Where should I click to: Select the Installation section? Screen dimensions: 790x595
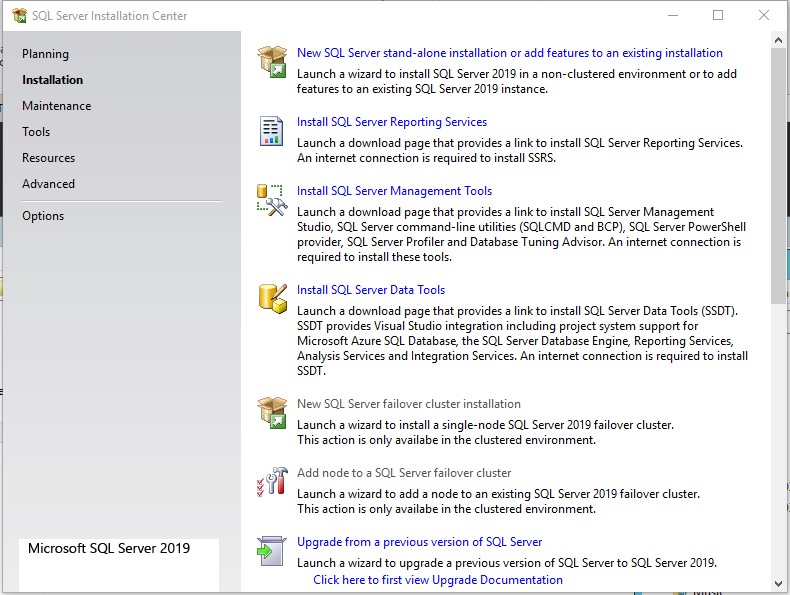(x=52, y=80)
